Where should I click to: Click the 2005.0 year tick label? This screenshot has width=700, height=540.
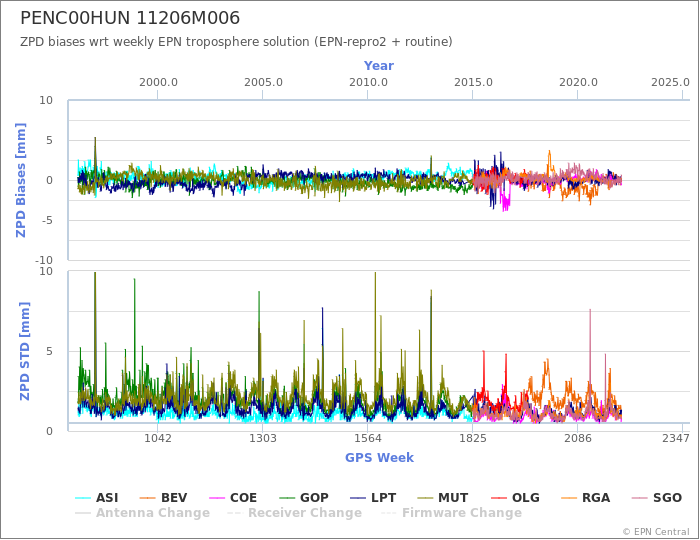(x=263, y=83)
